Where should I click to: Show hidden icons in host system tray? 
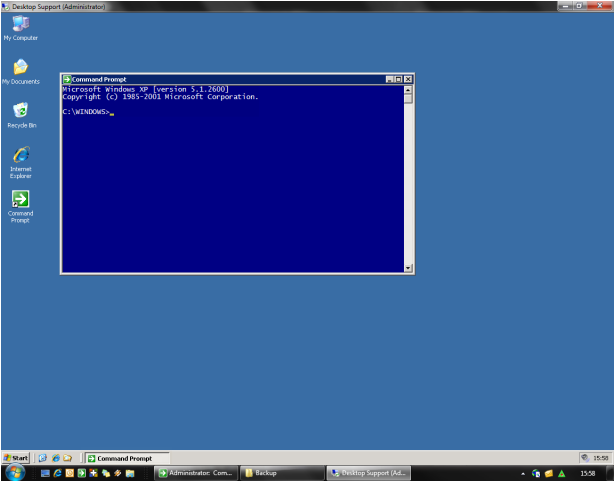523,474
